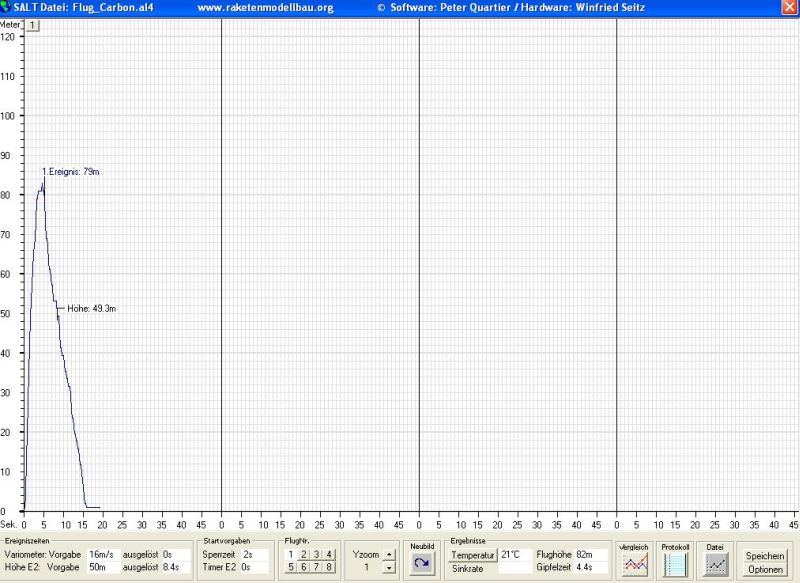Open Optionen settings
The width and height of the screenshot is (800, 583).
pos(765,569)
